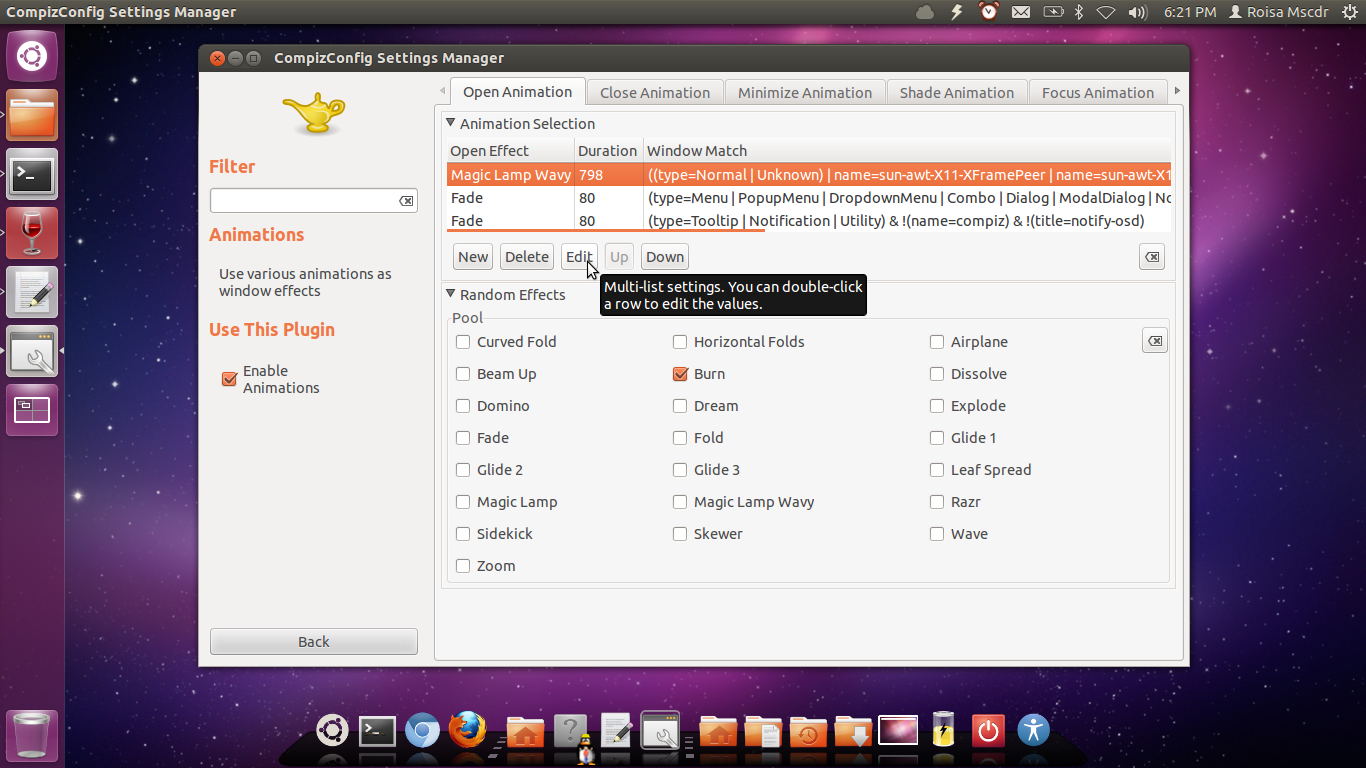Launch Firefox from the bottom dock
This screenshot has height=768, width=1366.
tap(467, 730)
